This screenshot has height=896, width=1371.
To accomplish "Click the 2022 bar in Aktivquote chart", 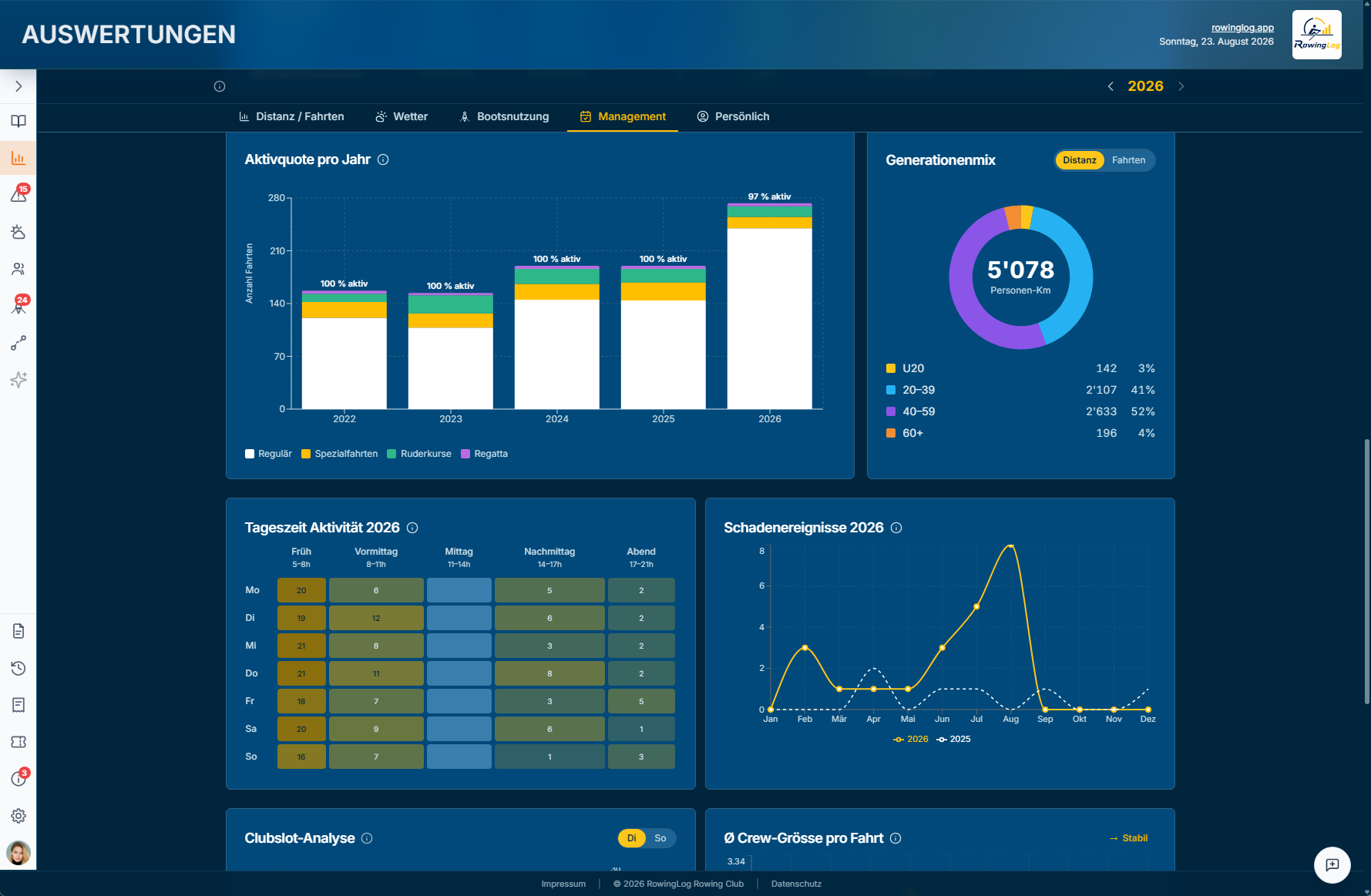I will pyautogui.click(x=344, y=350).
